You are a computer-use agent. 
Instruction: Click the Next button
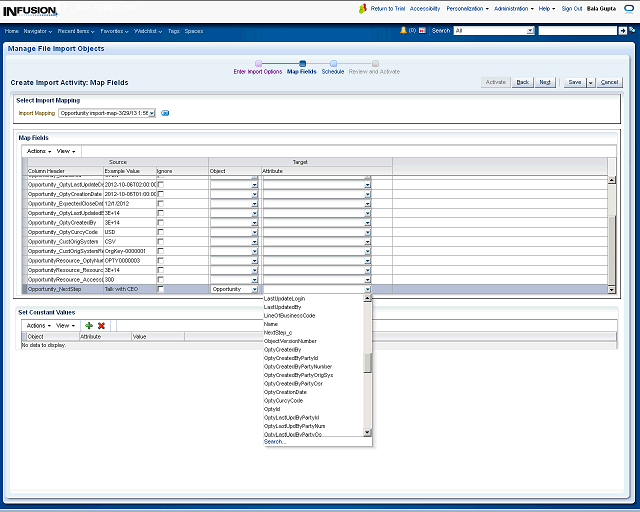click(x=545, y=82)
